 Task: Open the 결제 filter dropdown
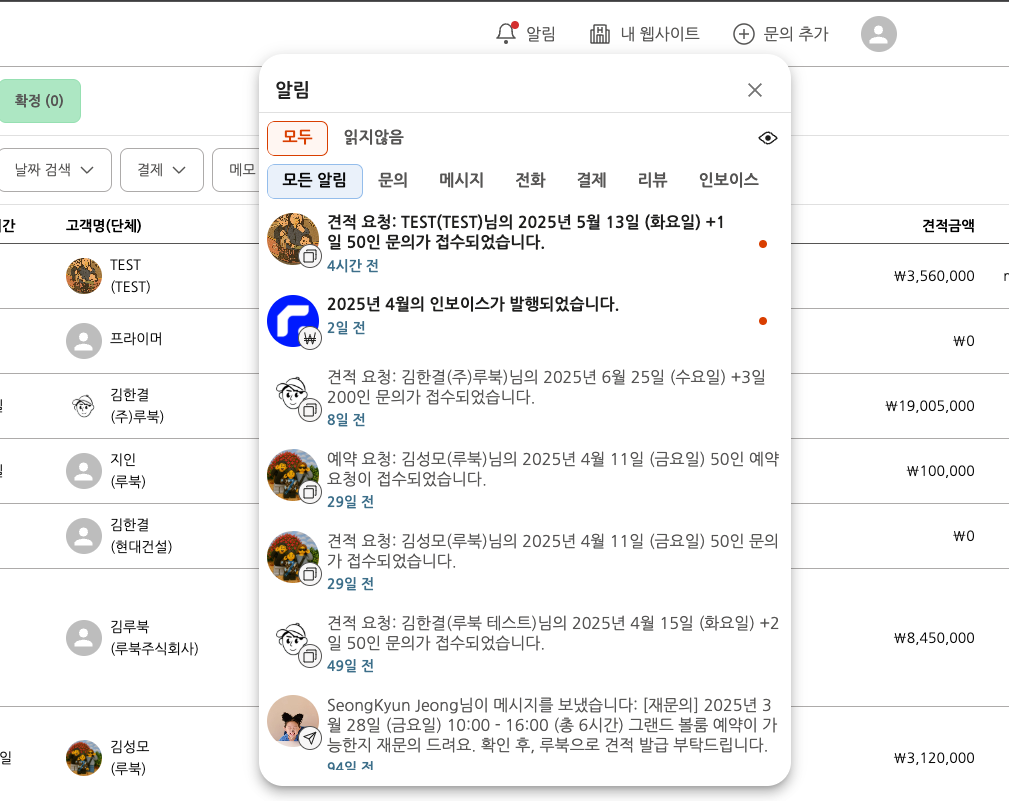pos(161,170)
